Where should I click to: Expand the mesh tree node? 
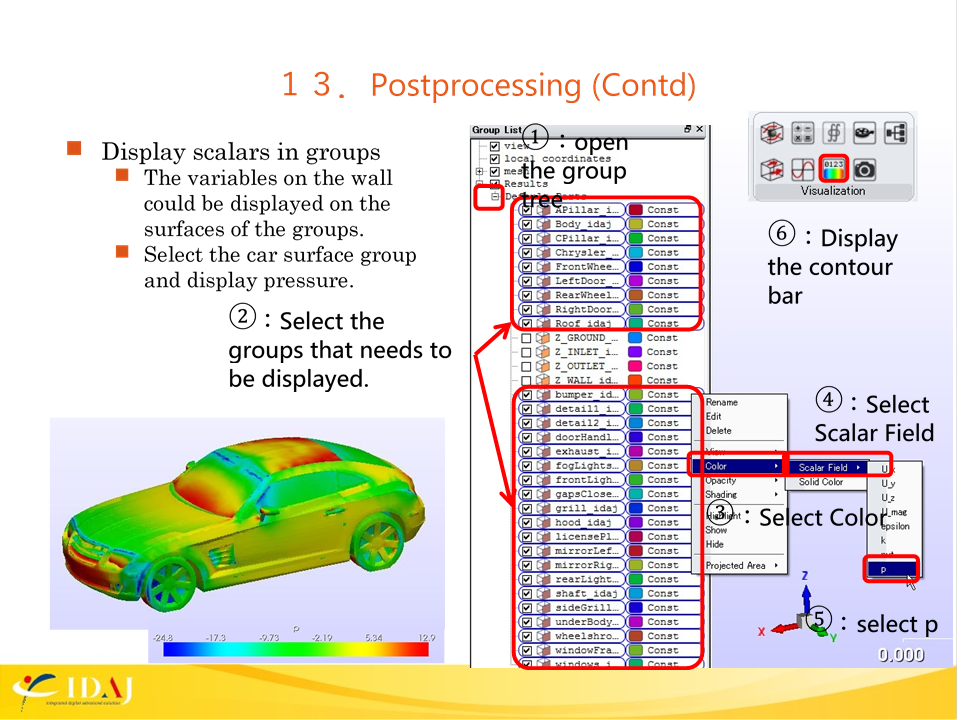pyautogui.click(x=481, y=172)
